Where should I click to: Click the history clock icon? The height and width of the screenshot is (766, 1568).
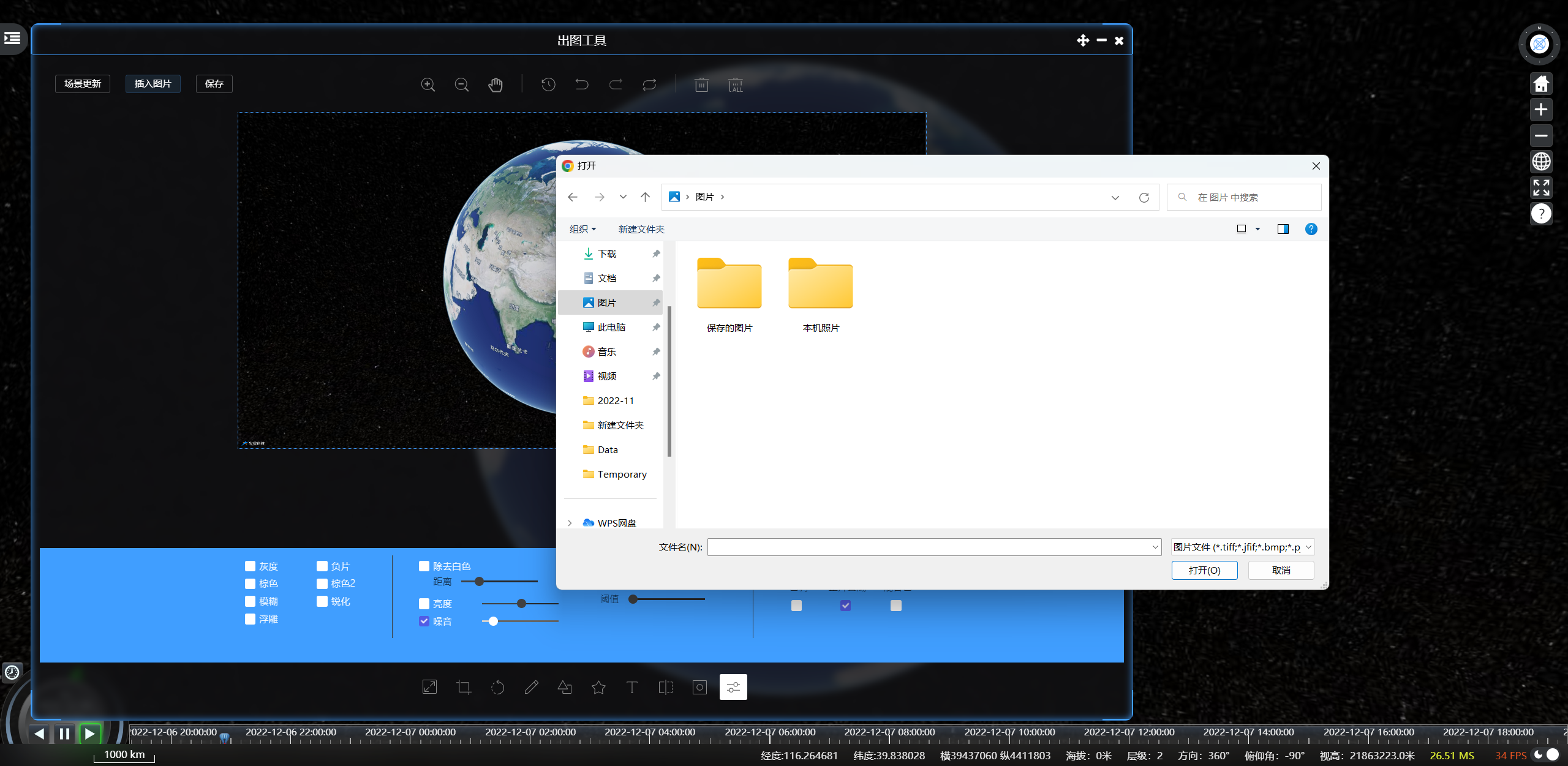click(x=548, y=84)
